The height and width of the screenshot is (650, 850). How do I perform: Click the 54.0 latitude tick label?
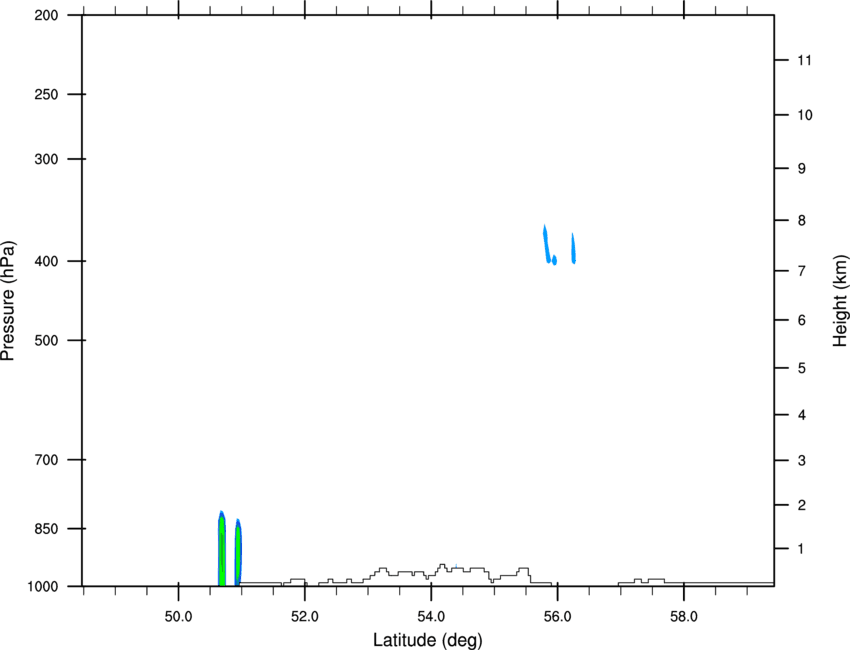(x=432, y=617)
